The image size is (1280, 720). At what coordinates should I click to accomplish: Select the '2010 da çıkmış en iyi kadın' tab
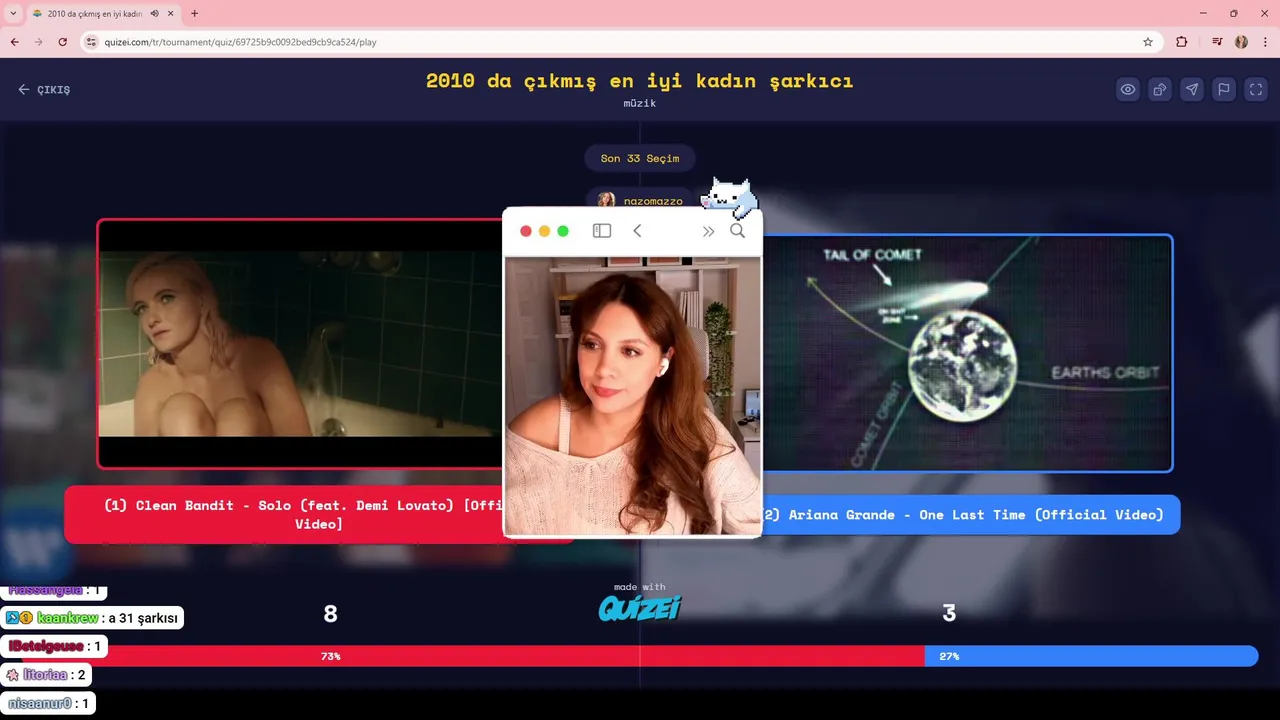pos(95,13)
